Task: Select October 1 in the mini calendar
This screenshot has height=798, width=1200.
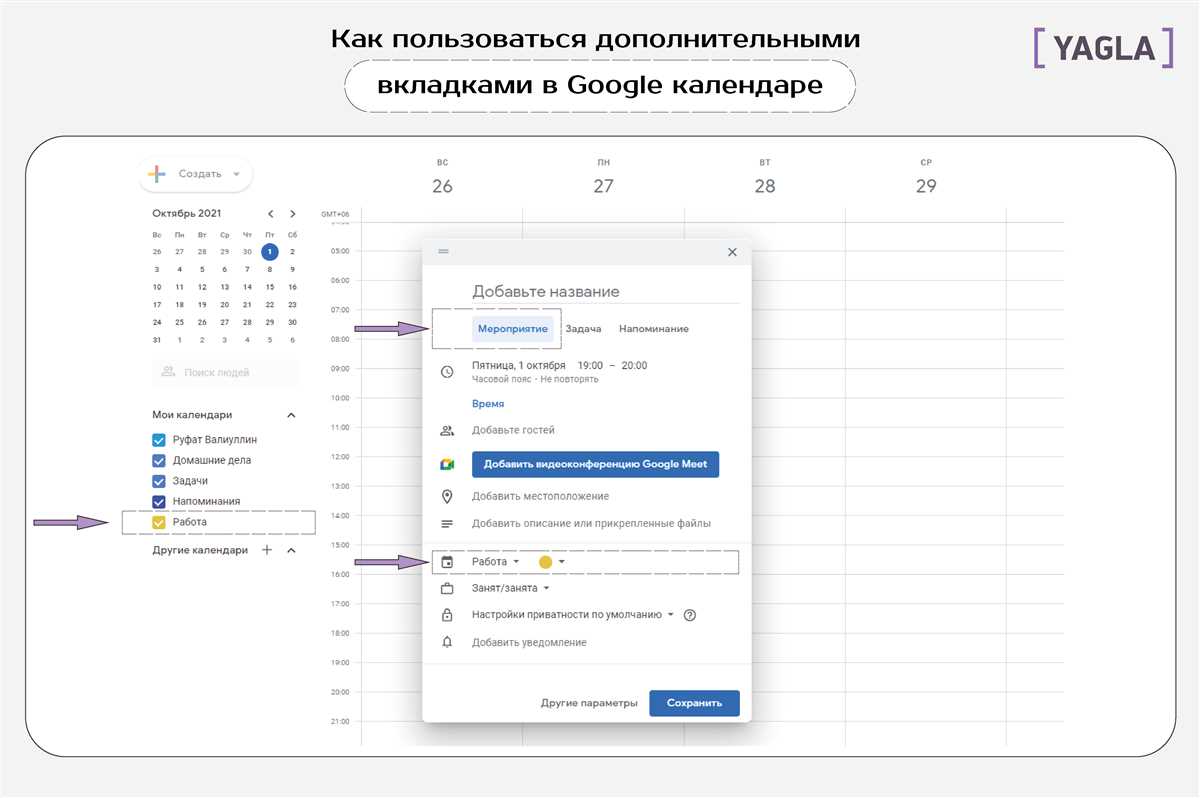Action: tap(270, 252)
